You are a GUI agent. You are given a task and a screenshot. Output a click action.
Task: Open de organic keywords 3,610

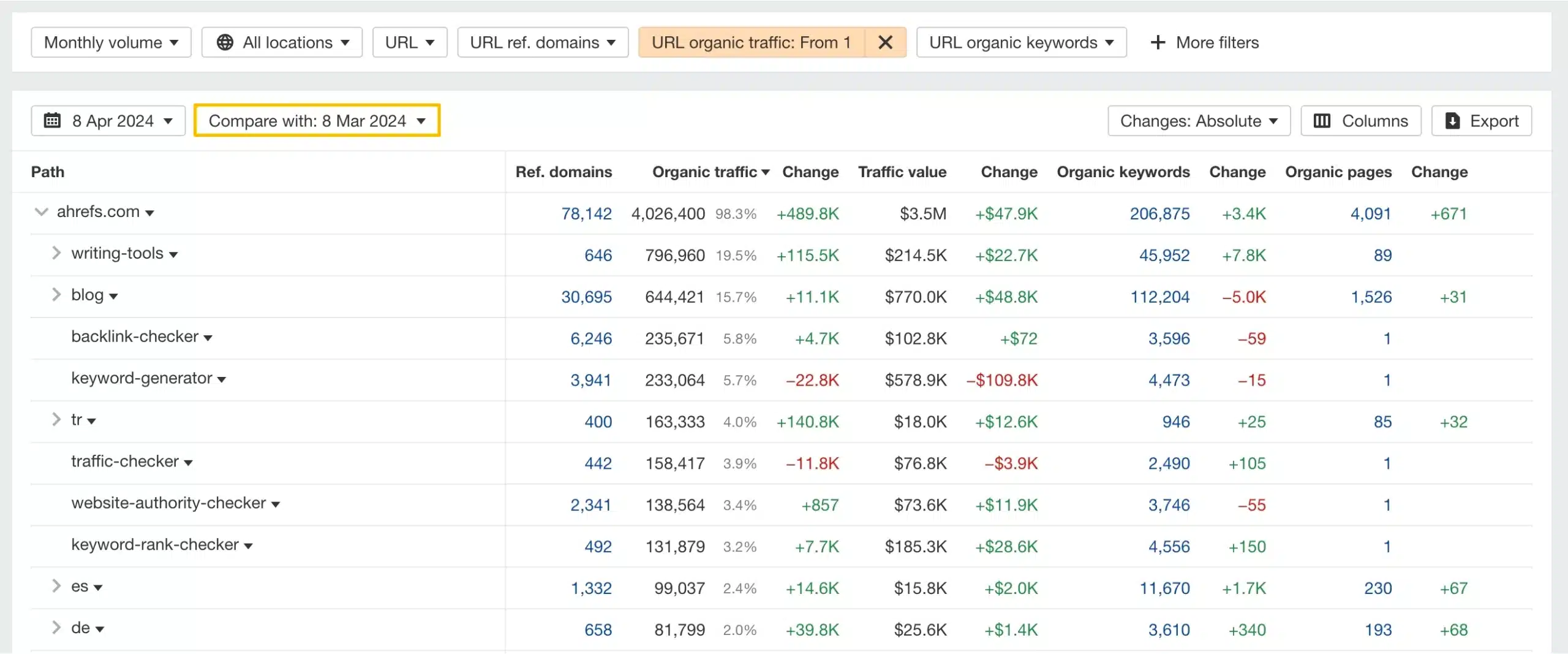[x=1169, y=630]
